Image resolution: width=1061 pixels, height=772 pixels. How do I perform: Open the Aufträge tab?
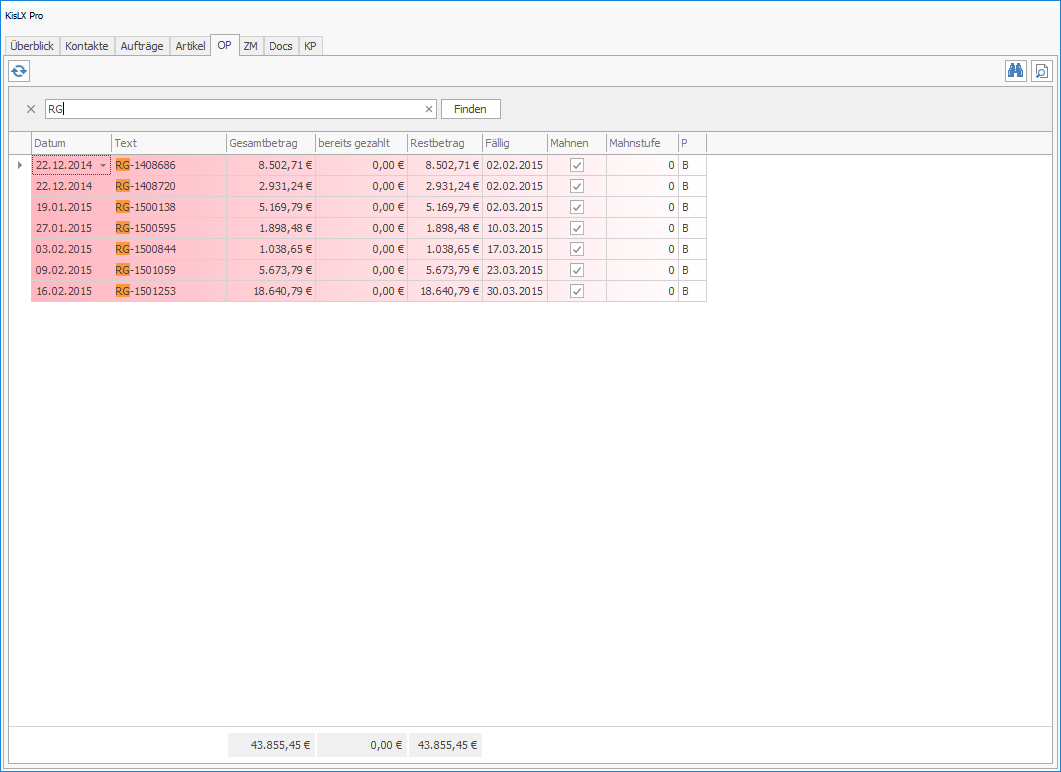(141, 46)
